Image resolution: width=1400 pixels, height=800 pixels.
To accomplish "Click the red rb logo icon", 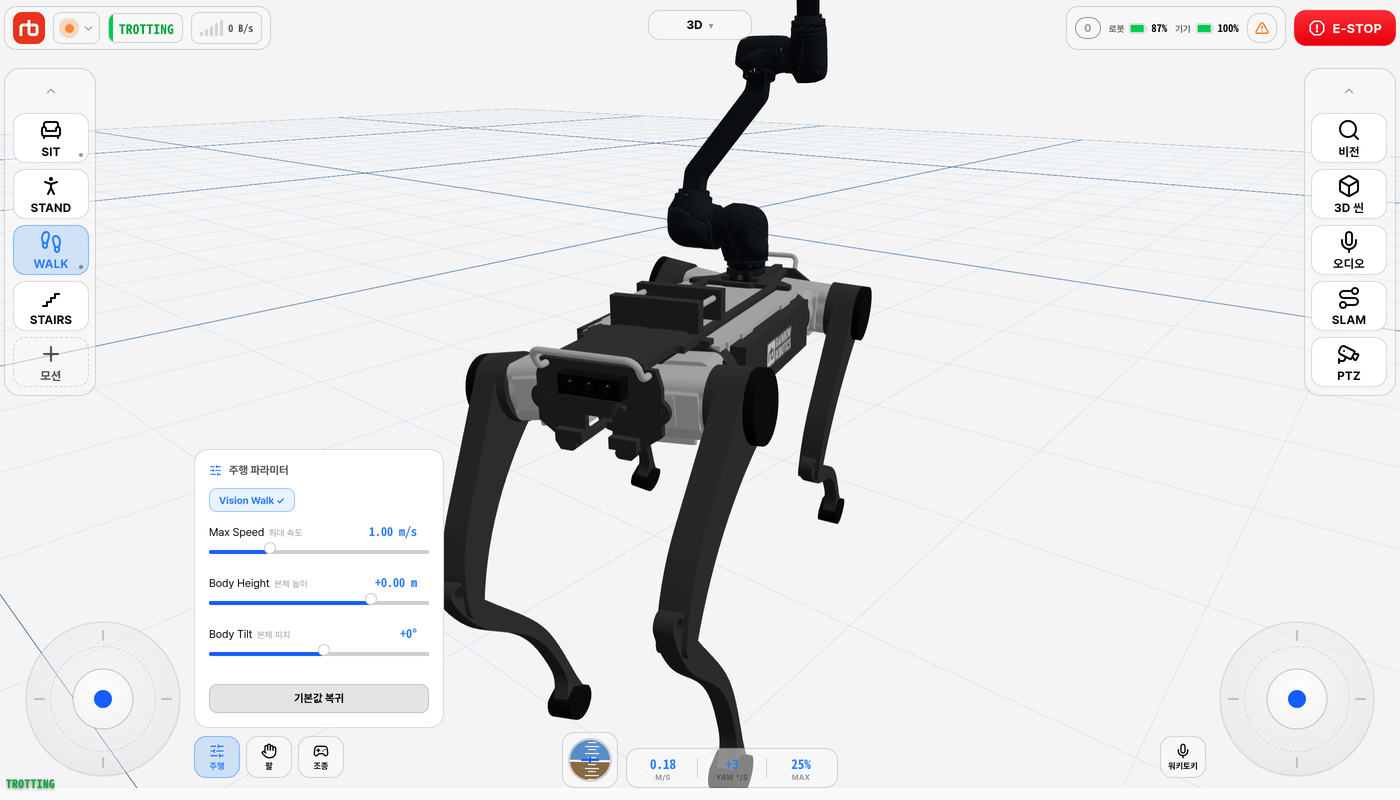I will pyautogui.click(x=29, y=28).
